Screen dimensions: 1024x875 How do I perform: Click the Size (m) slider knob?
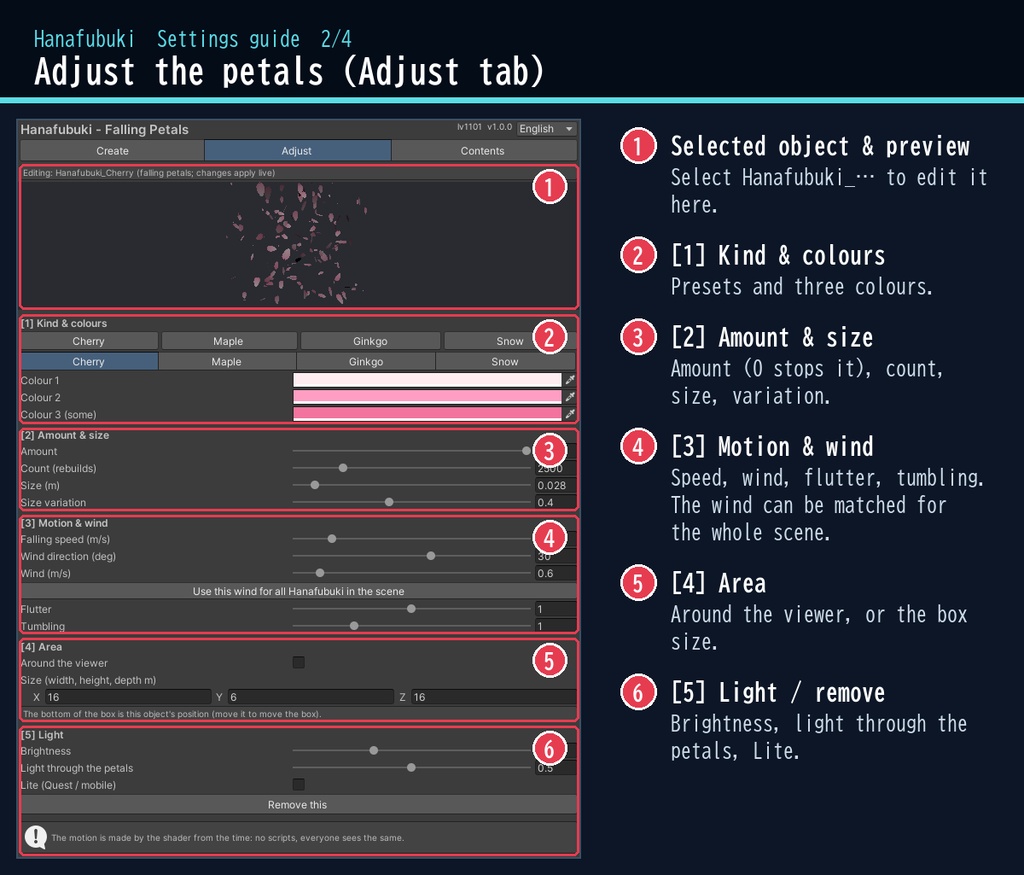[315, 485]
